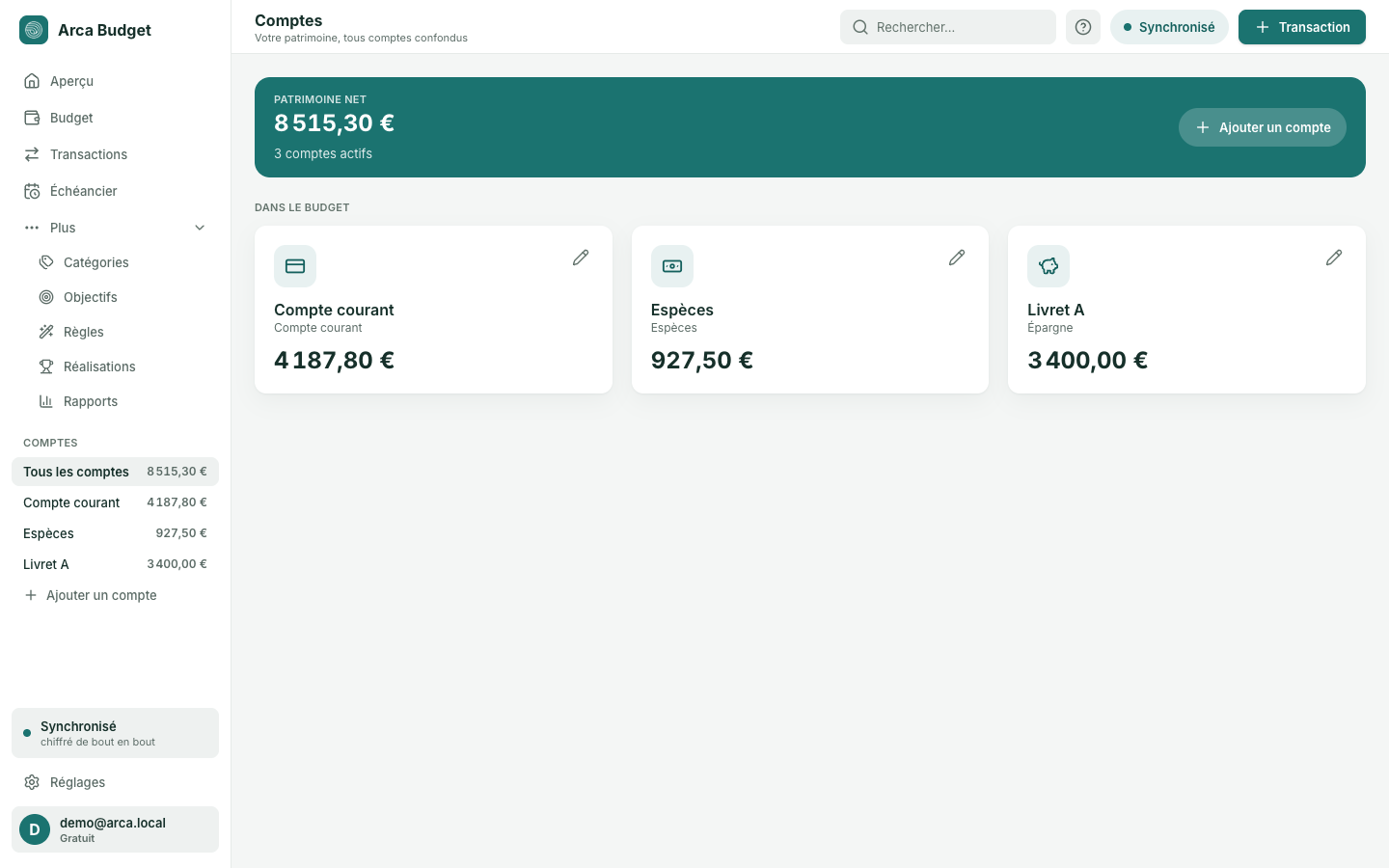Viewport: 1389px width, 868px height.
Task: Click the Réglages gear icon
Action: pos(32,782)
